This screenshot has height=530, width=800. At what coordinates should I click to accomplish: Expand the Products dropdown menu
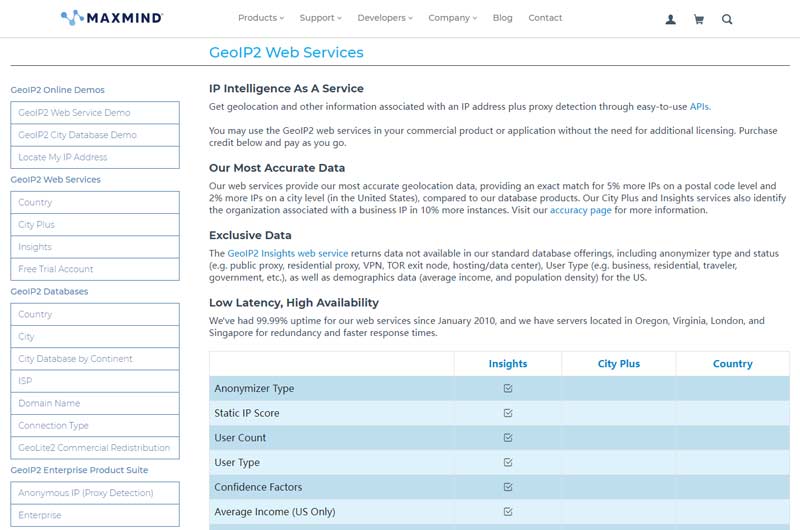[x=260, y=18]
